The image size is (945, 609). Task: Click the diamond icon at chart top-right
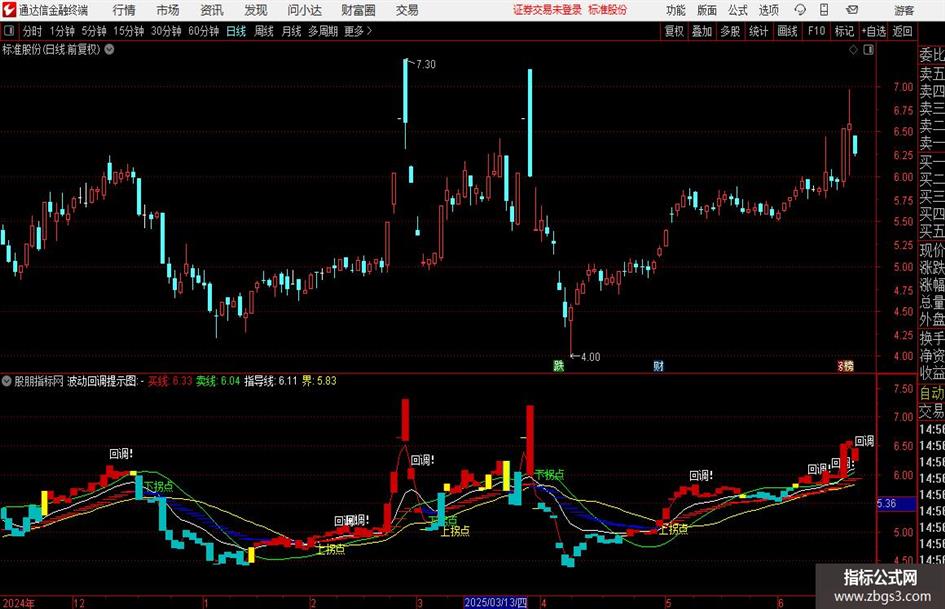coord(853,50)
